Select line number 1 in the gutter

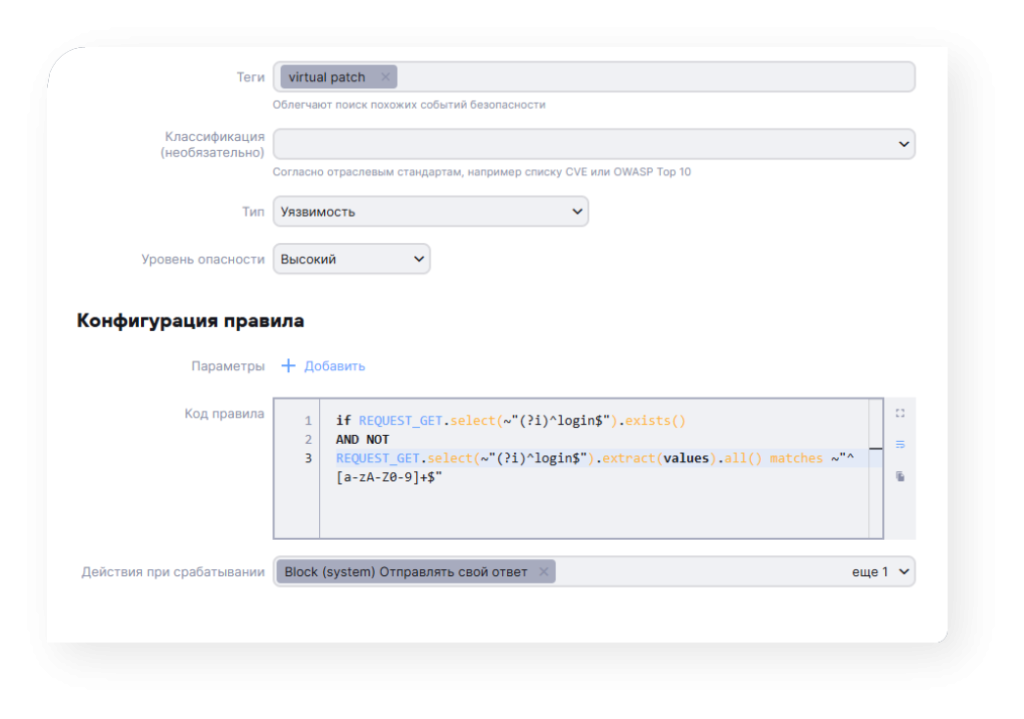pyautogui.click(x=308, y=421)
